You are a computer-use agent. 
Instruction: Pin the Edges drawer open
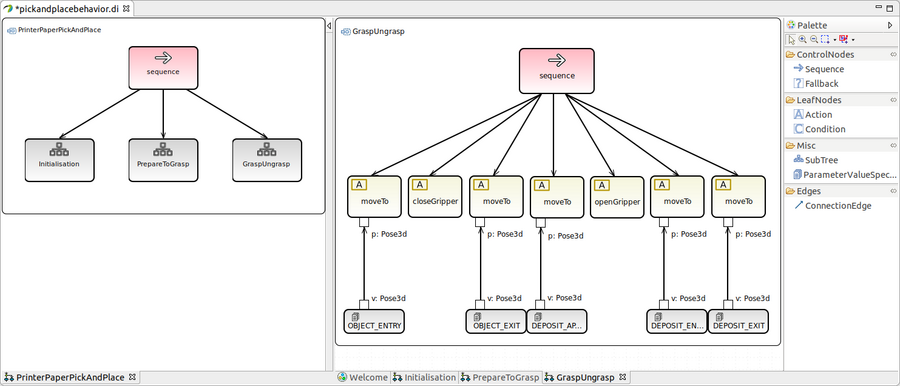893,191
